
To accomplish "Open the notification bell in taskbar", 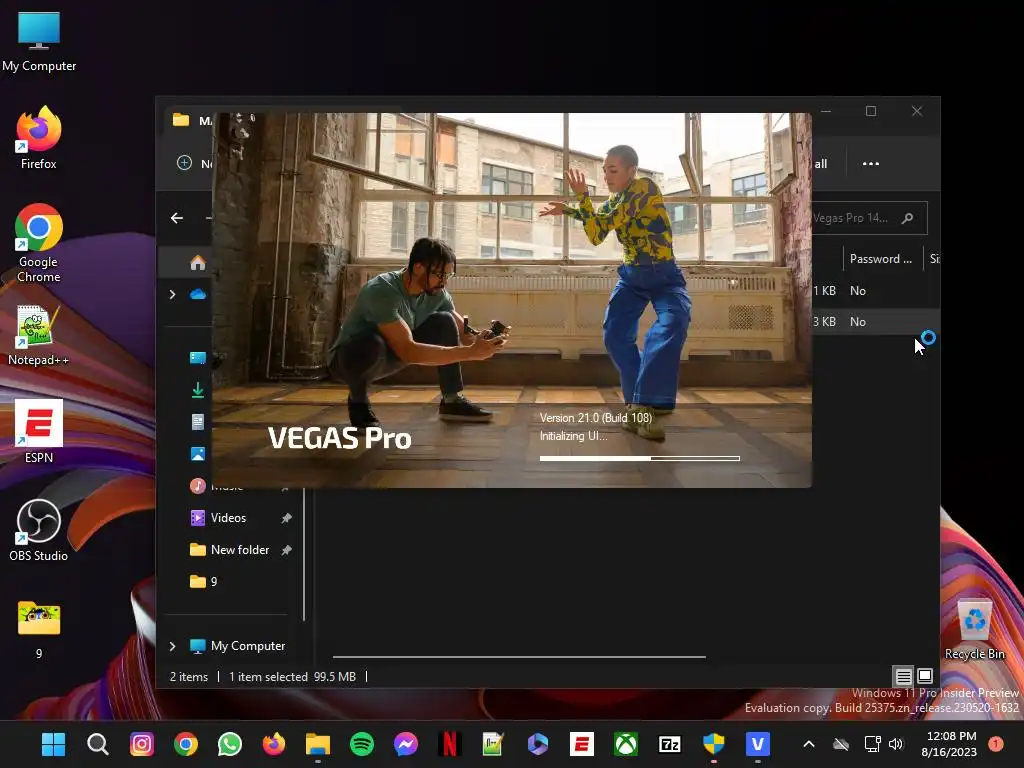I will click(996, 744).
